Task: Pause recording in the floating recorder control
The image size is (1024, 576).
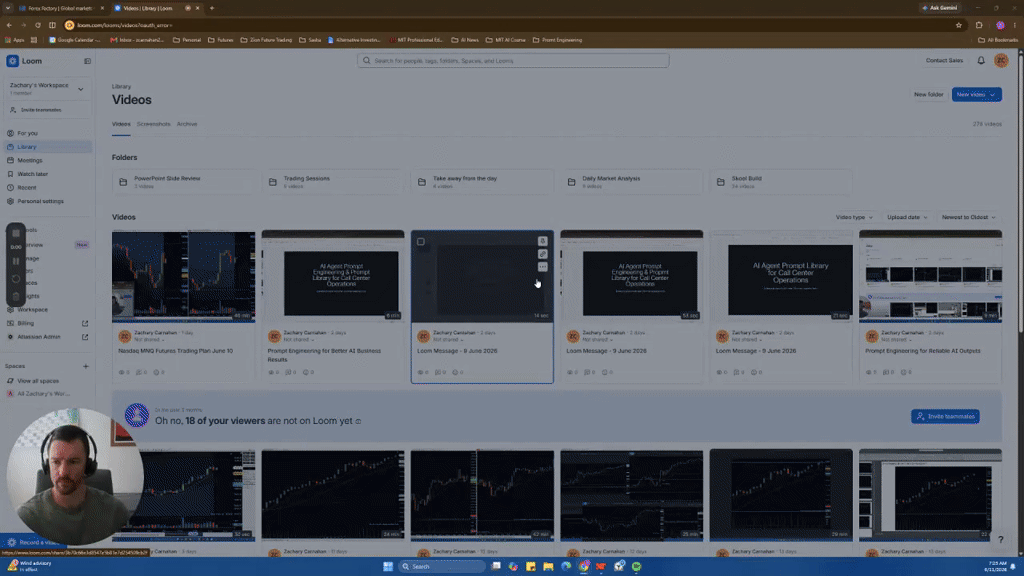Action: coord(16,261)
